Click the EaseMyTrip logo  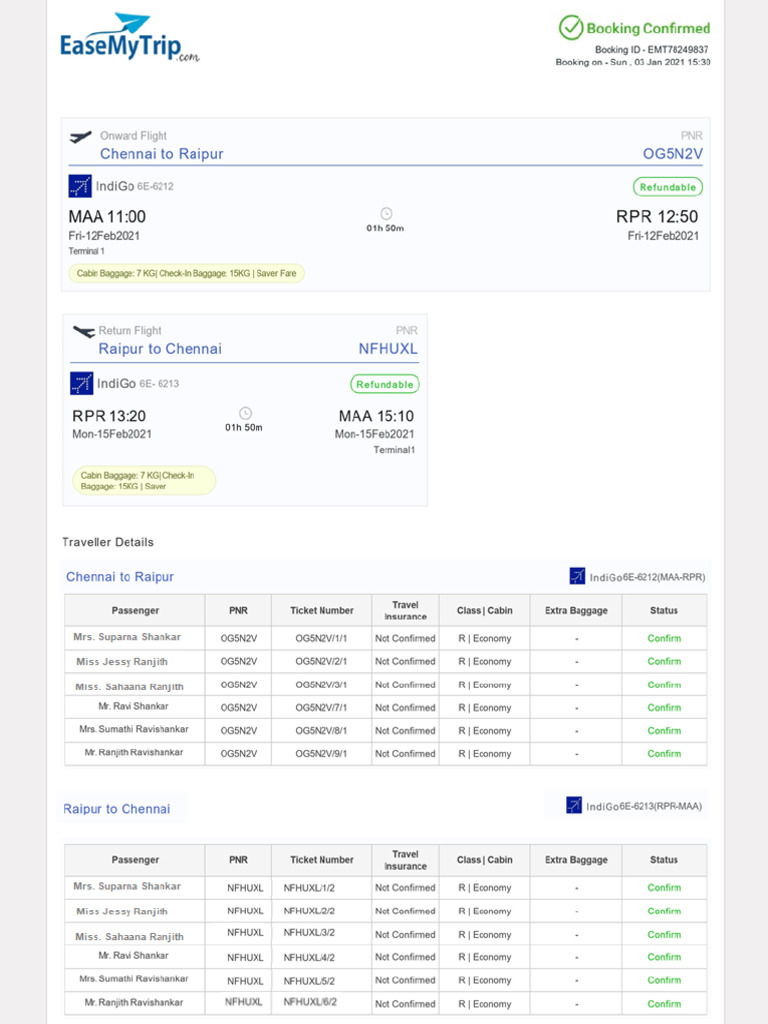(129, 38)
